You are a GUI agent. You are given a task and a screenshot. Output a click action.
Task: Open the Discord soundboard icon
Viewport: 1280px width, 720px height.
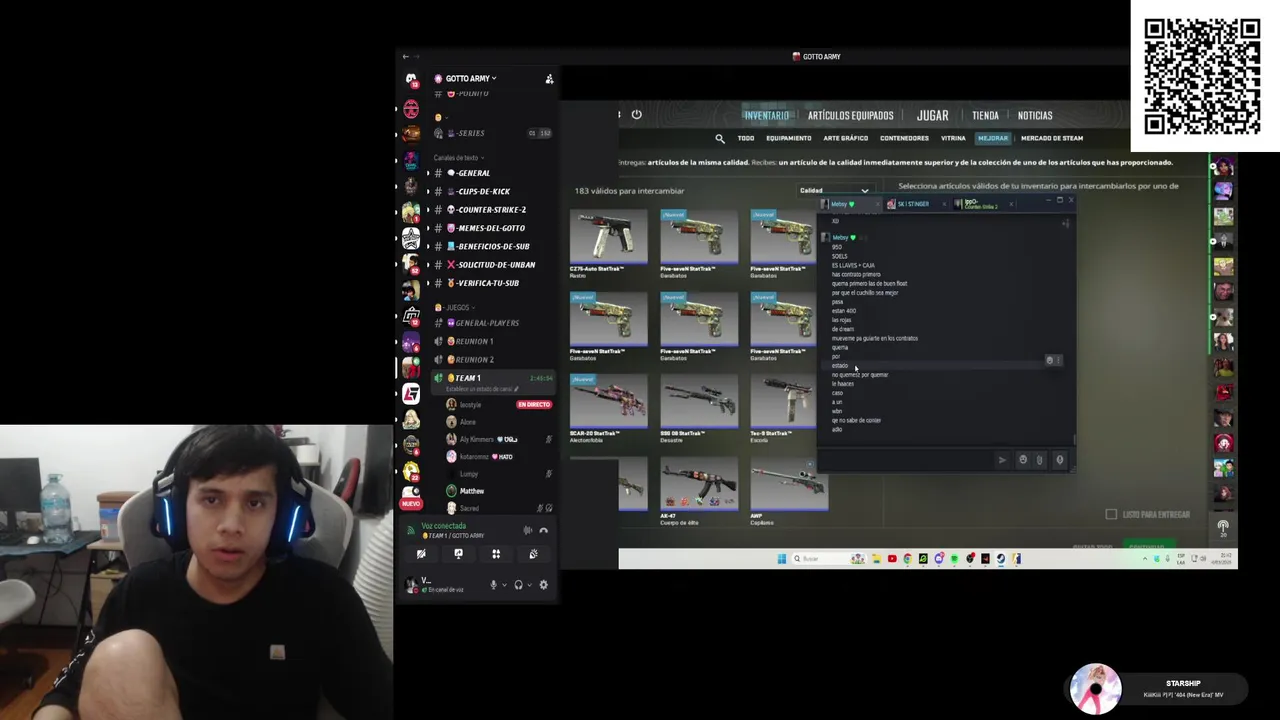tap(533, 554)
